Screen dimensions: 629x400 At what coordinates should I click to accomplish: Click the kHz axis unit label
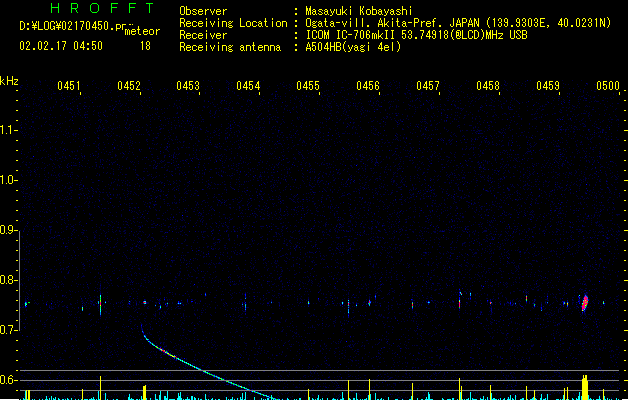coord(9,81)
